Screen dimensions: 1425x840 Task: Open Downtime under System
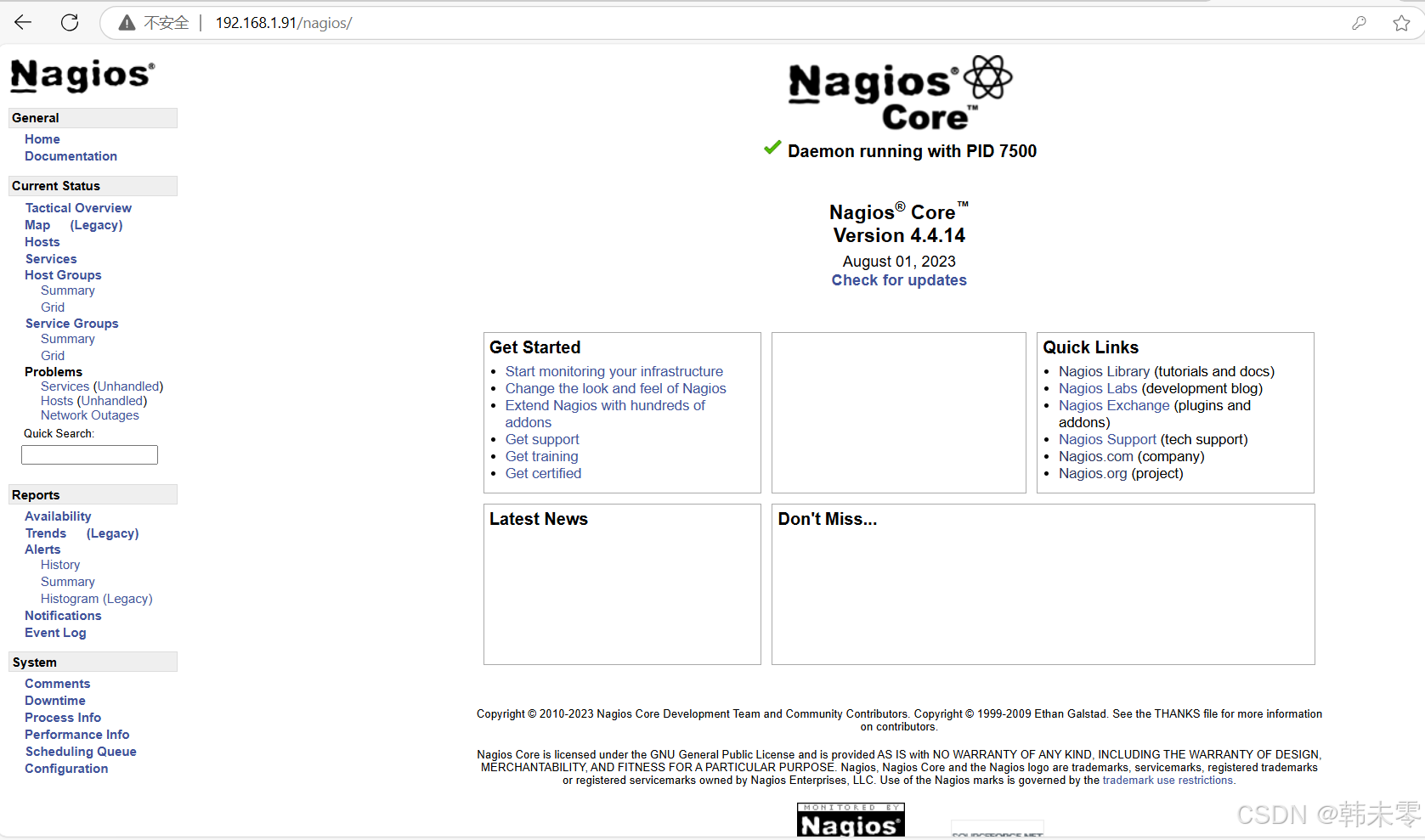[x=55, y=701]
